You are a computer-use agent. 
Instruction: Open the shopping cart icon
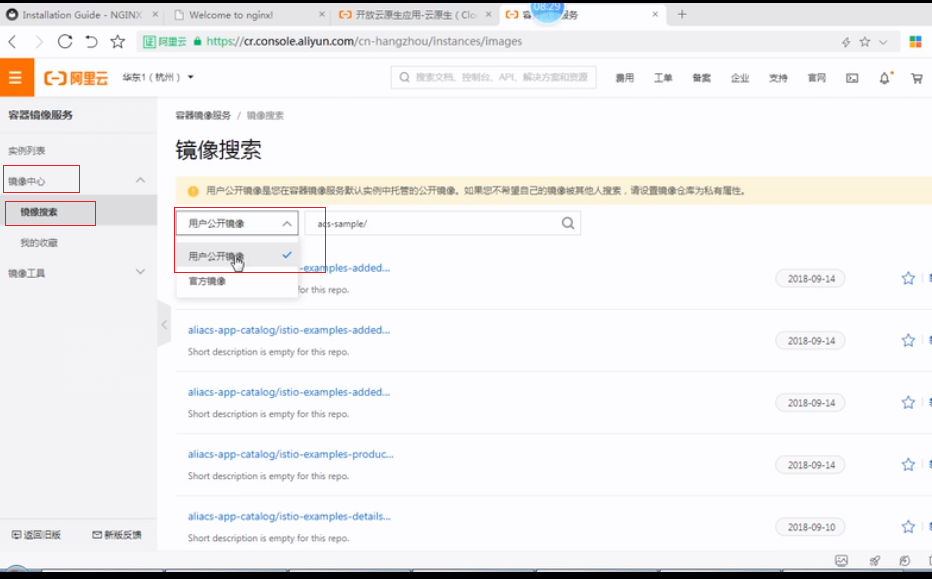point(917,78)
